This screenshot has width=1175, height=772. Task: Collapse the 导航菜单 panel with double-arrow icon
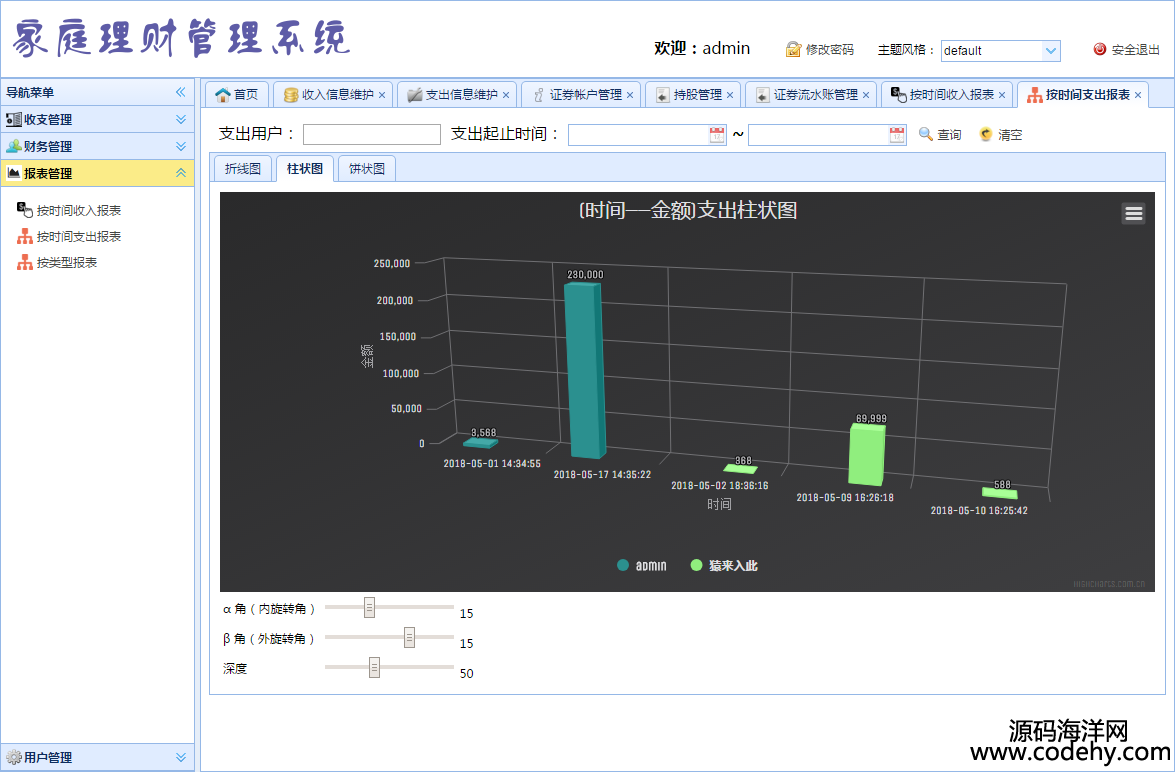point(181,92)
